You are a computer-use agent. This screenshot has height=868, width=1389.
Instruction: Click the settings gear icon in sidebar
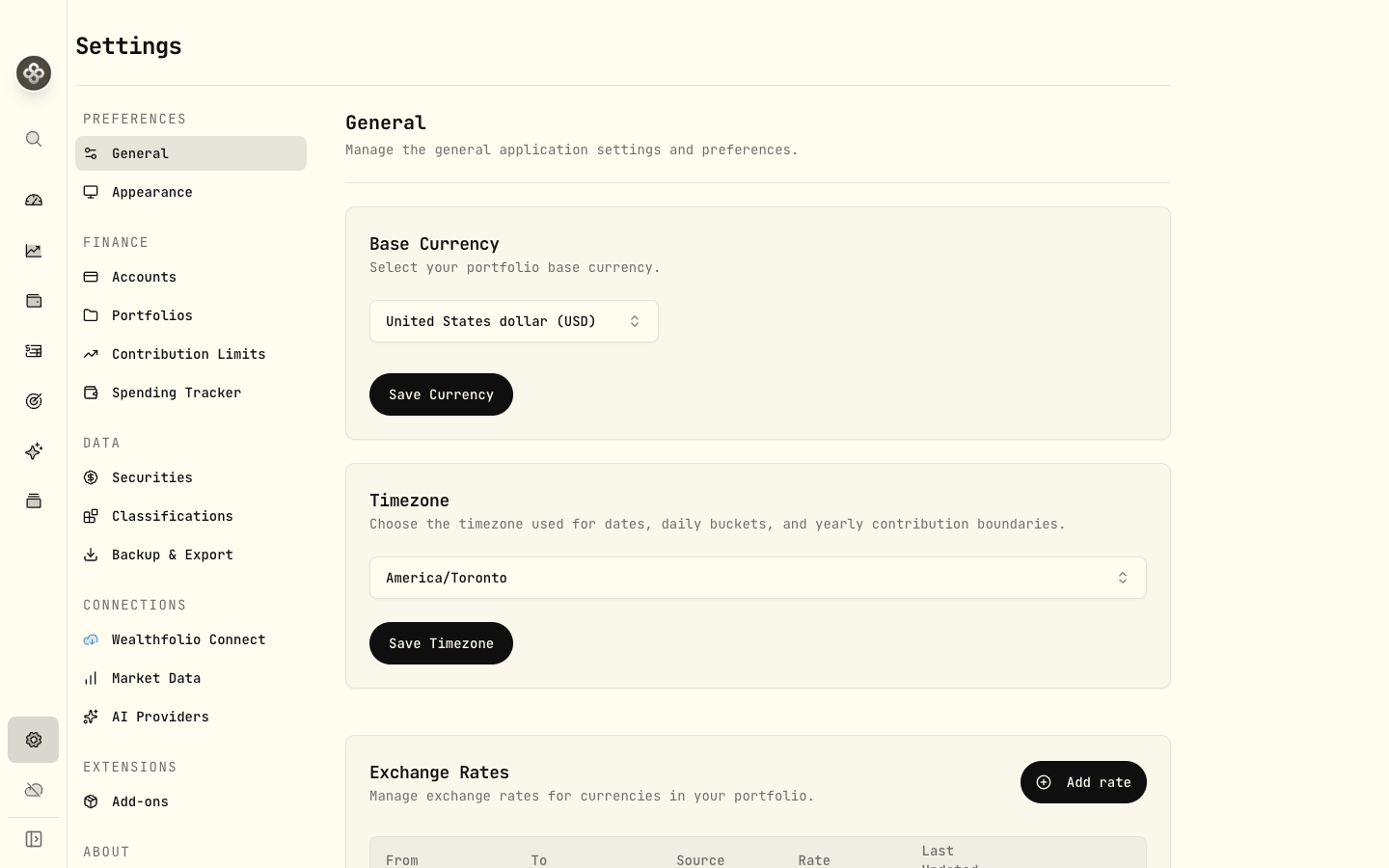click(x=34, y=740)
